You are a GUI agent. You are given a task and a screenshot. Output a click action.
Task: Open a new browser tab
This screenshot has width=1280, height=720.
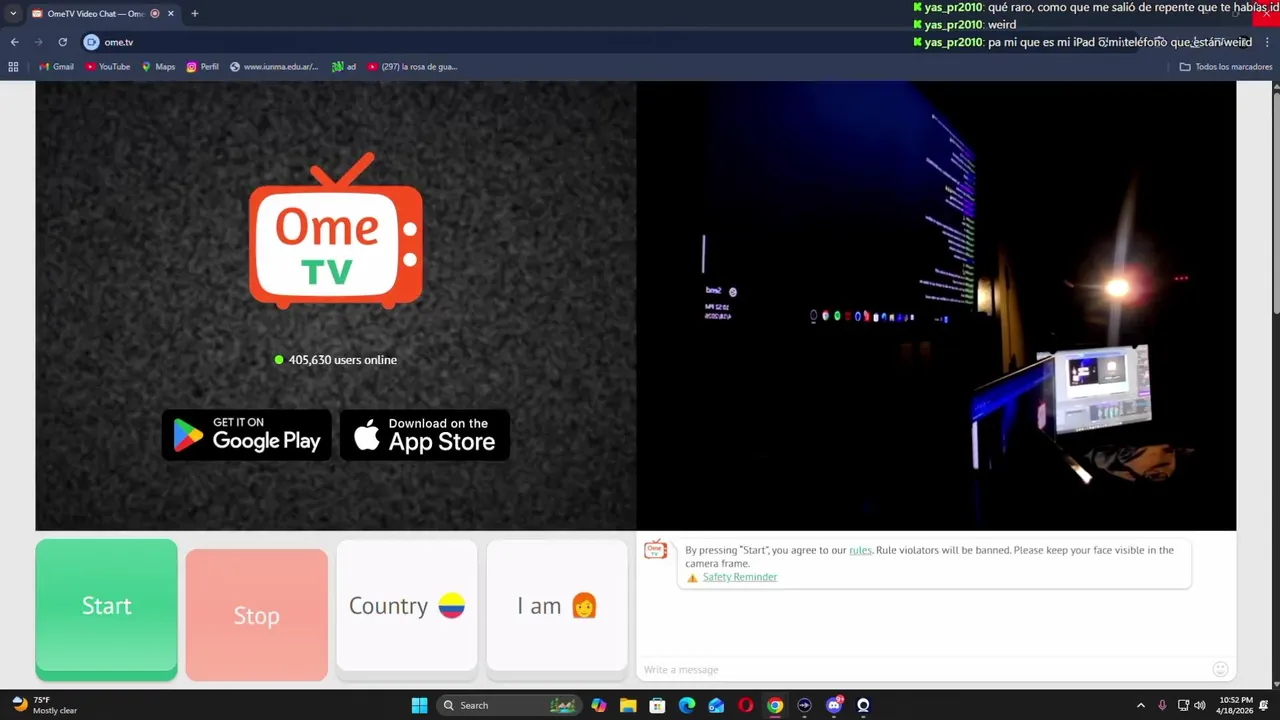[x=194, y=14]
